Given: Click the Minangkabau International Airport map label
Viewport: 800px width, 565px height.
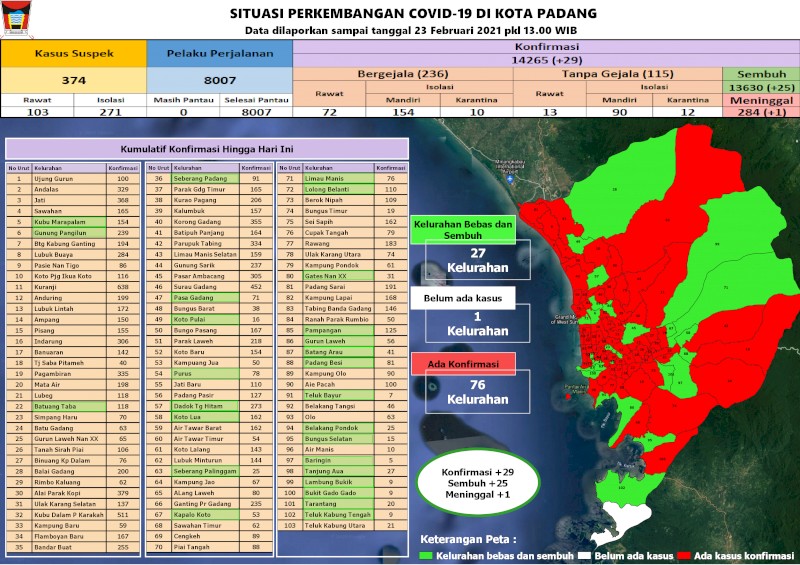Looking at the screenshot, I should click(x=510, y=166).
